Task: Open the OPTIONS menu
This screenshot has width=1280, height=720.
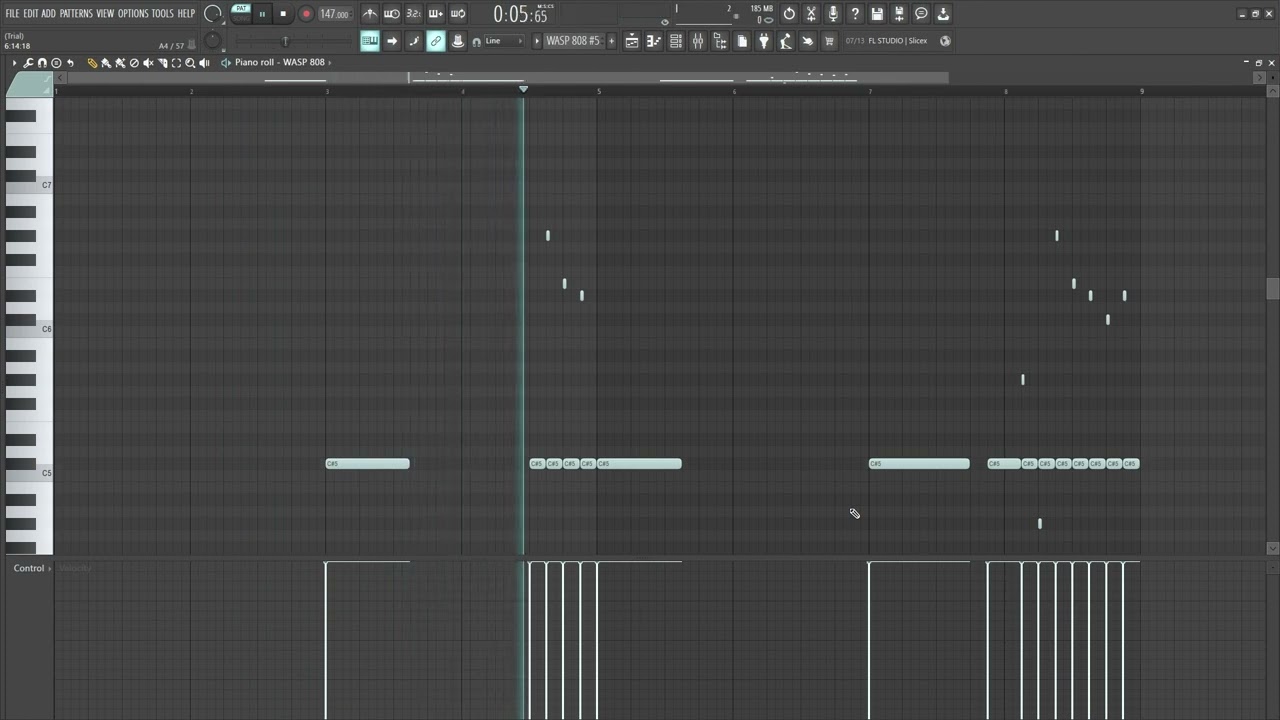Action: click(133, 14)
